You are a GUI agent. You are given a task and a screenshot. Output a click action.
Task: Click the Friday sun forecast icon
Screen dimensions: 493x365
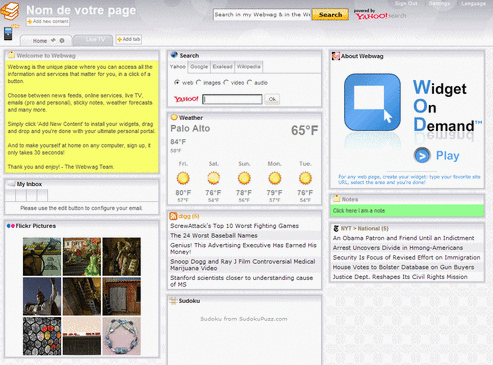pos(183,178)
